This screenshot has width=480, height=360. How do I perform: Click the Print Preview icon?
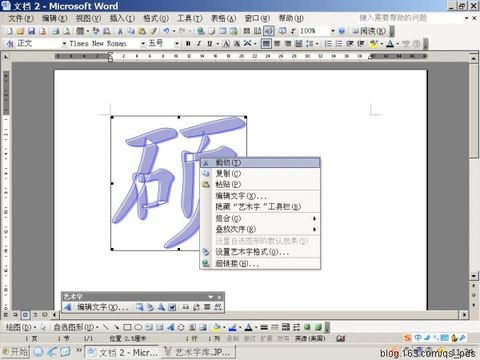[67, 31]
